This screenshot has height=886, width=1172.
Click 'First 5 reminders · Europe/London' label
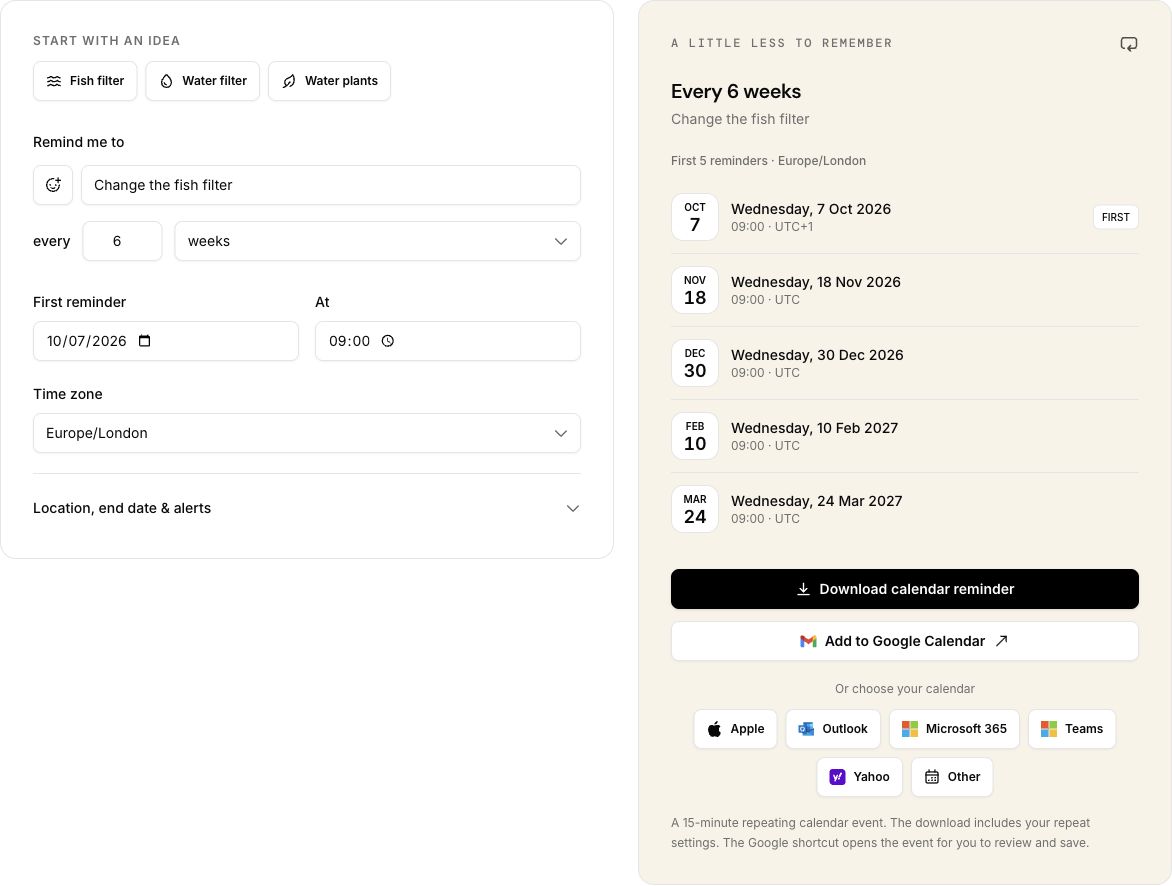[768, 161]
